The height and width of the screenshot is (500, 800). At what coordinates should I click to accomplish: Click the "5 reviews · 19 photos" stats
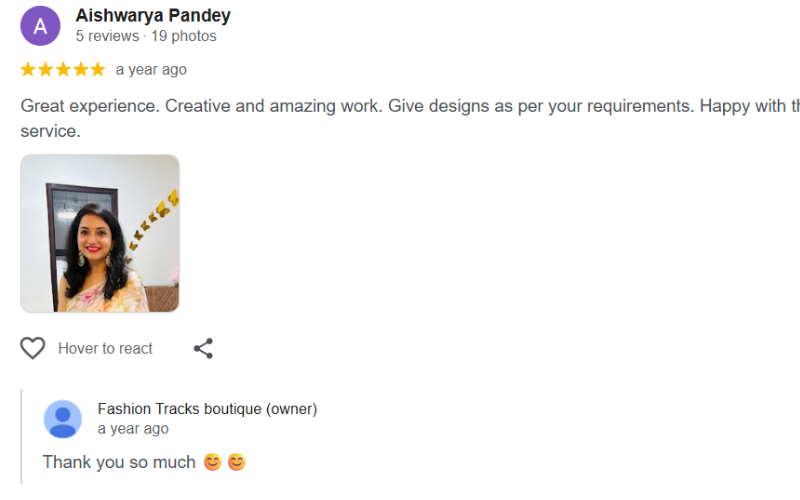[x=146, y=36]
